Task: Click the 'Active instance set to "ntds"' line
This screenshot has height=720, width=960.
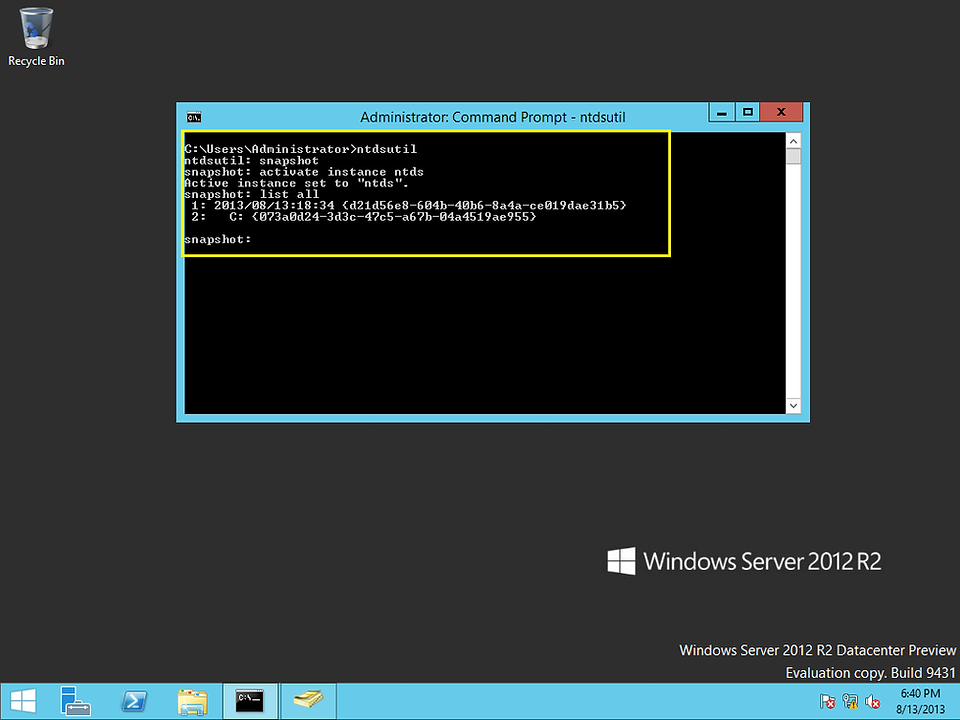Action: (296, 184)
